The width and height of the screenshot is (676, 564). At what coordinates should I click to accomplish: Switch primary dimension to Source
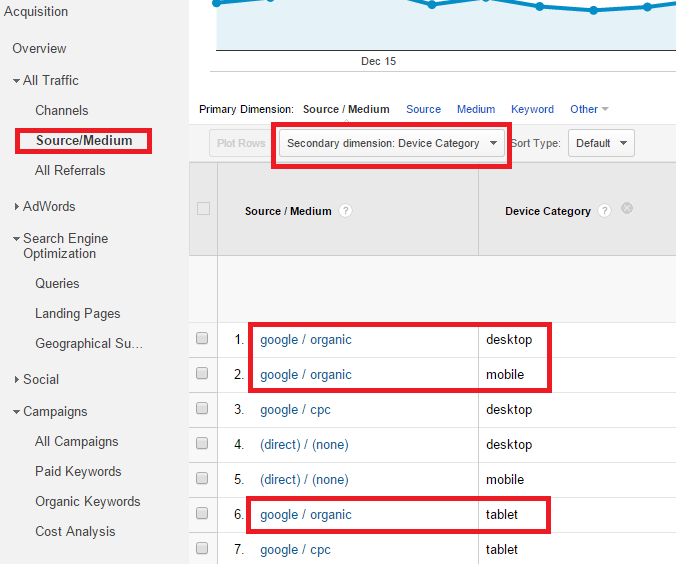(423, 109)
